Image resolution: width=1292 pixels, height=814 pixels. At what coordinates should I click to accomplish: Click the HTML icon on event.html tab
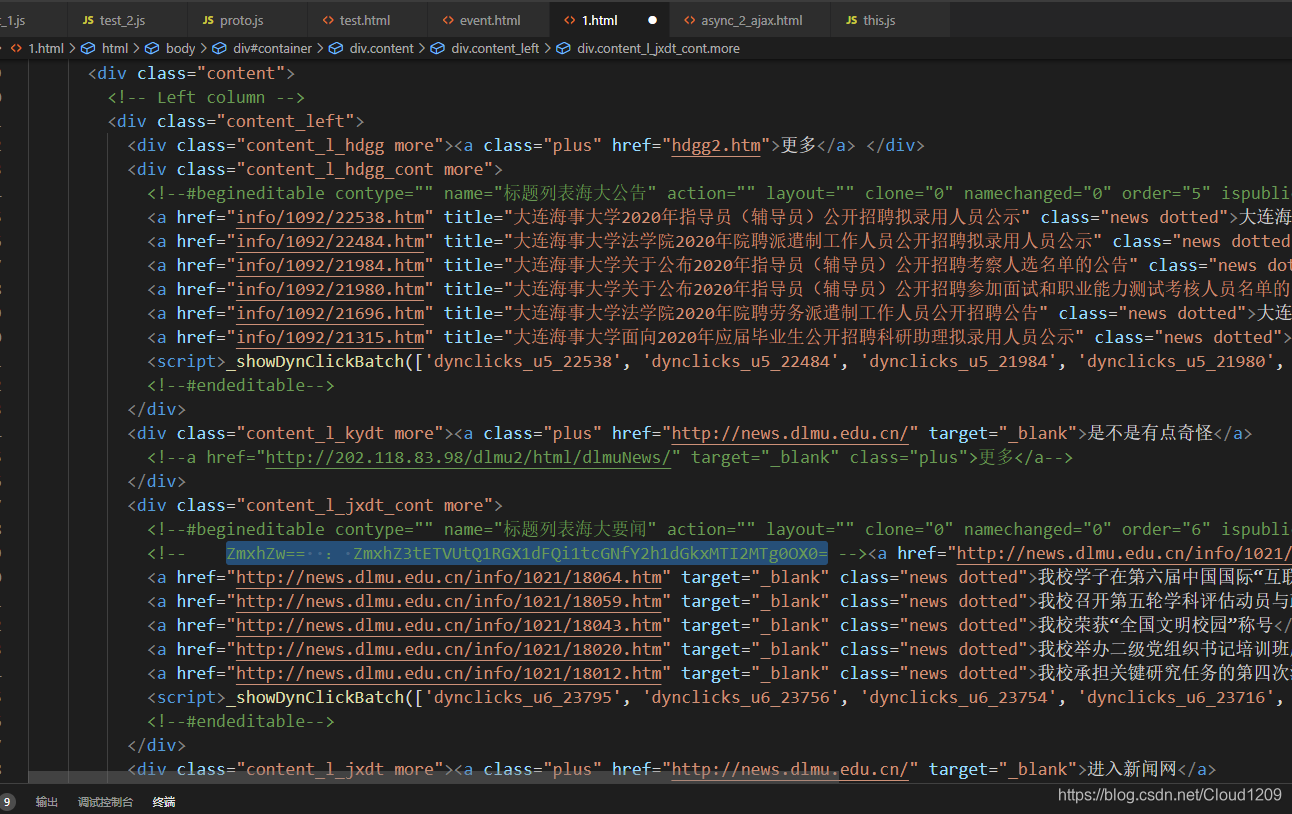(448, 20)
